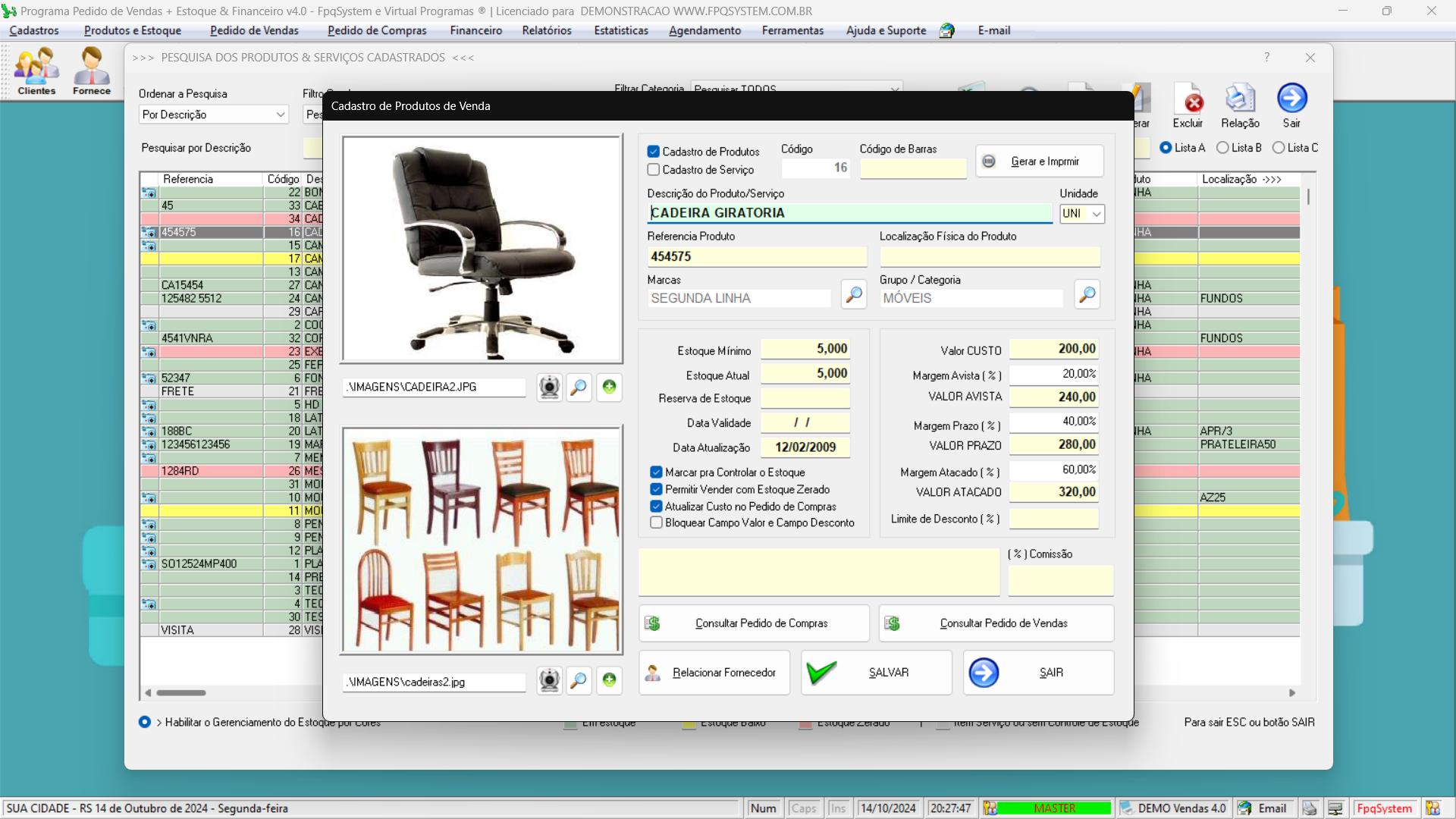Open Grupo / Categoria search magnifier
1456x819 pixels.
(x=1087, y=294)
